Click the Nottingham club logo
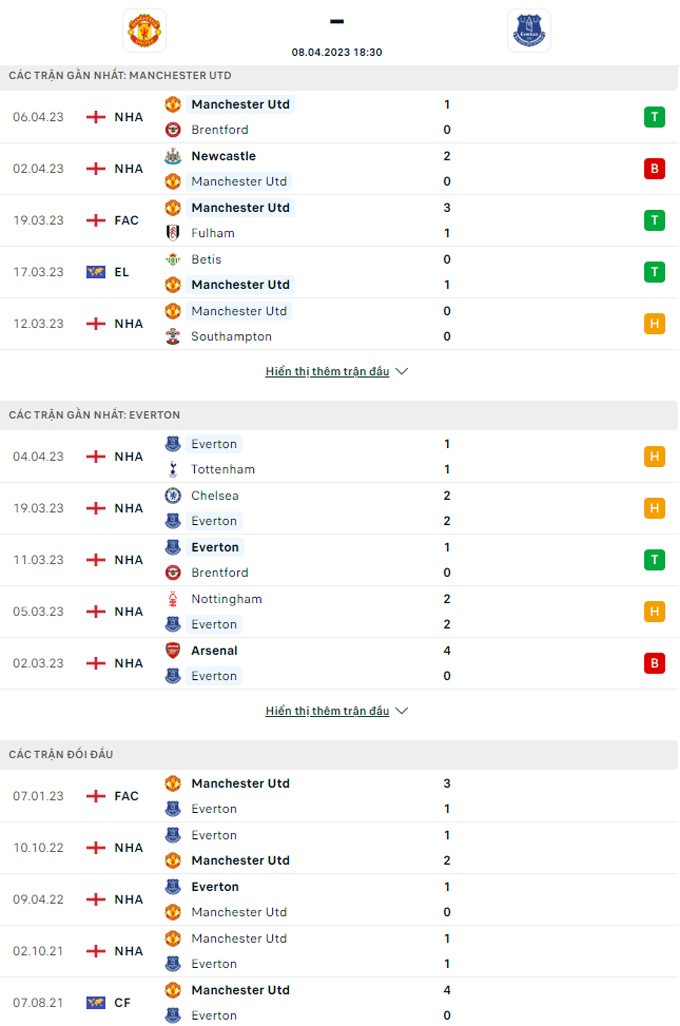The image size is (680, 1026). tap(173, 599)
